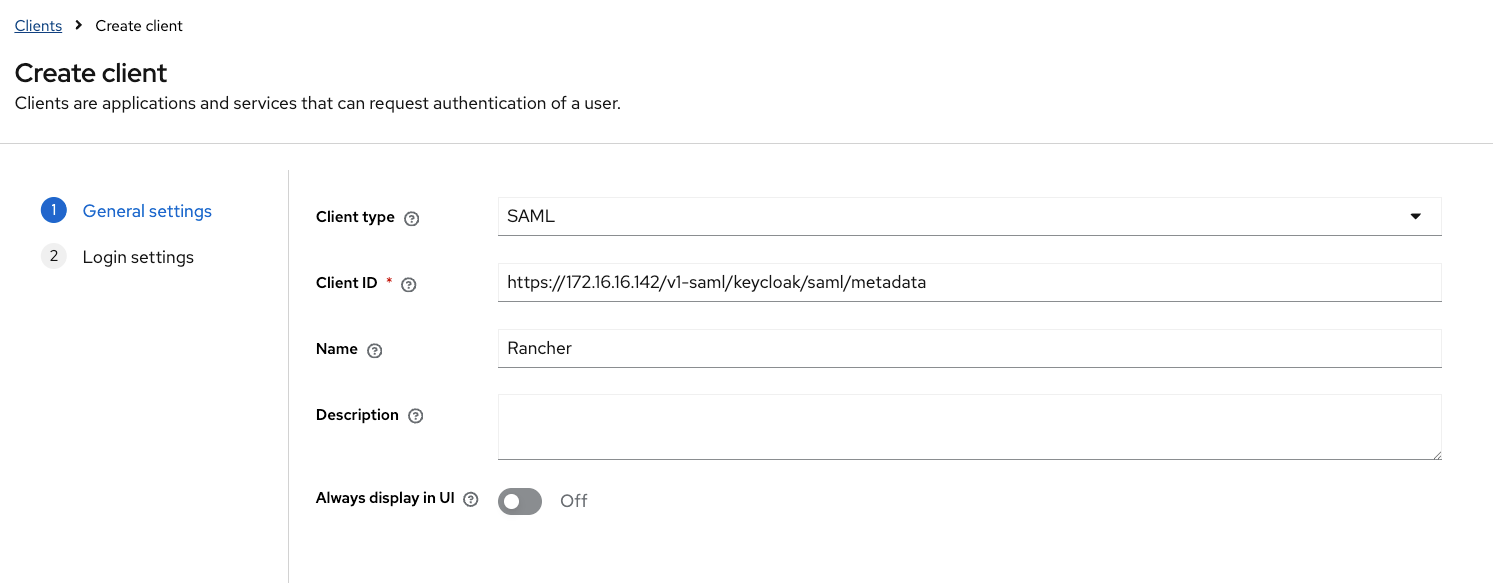Viewport: 1493px width, 583px height.
Task: Click inside the empty Description textarea
Action: (x=968, y=426)
